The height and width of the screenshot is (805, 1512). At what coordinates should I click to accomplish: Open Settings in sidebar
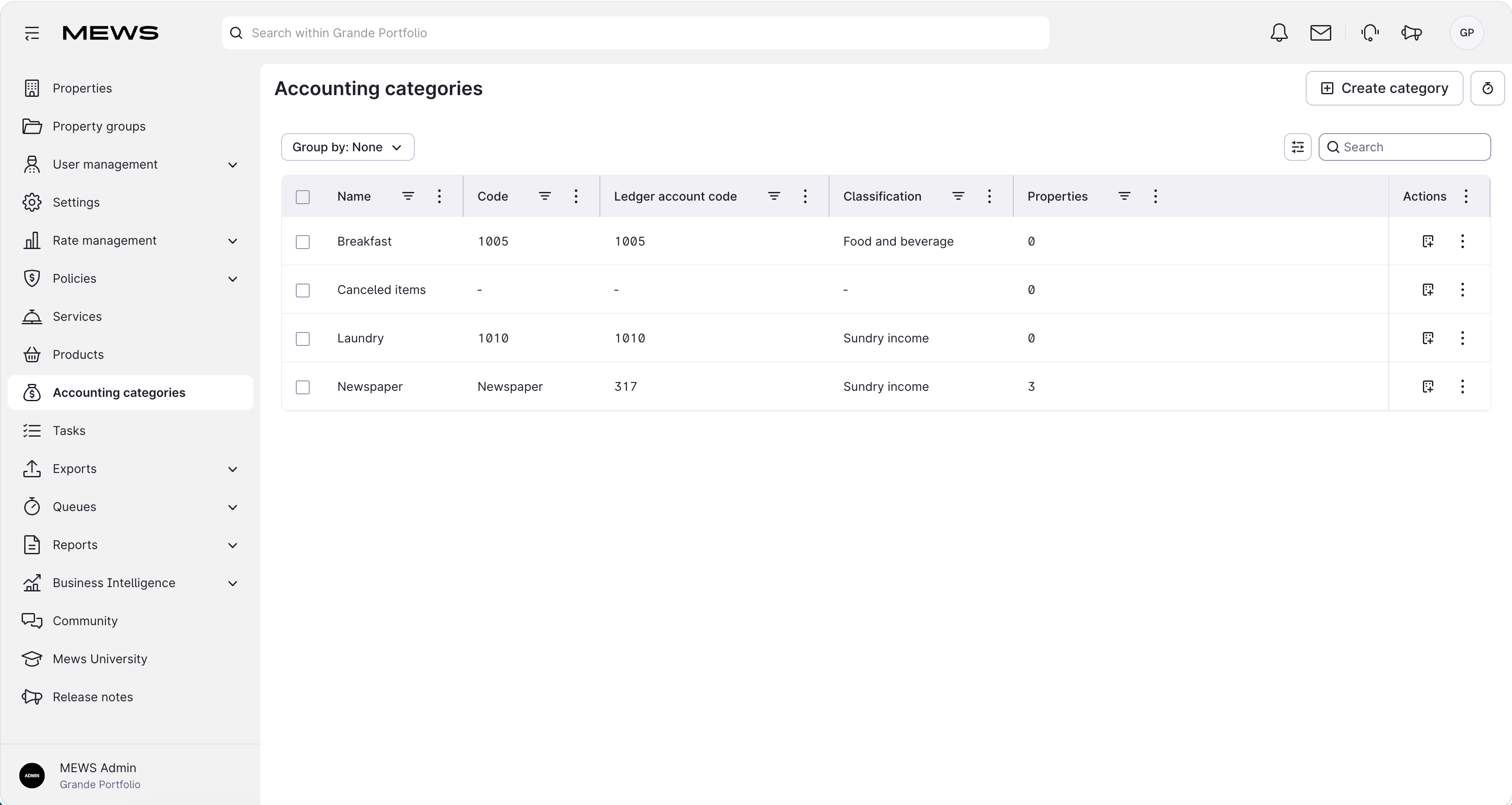(130, 202)
